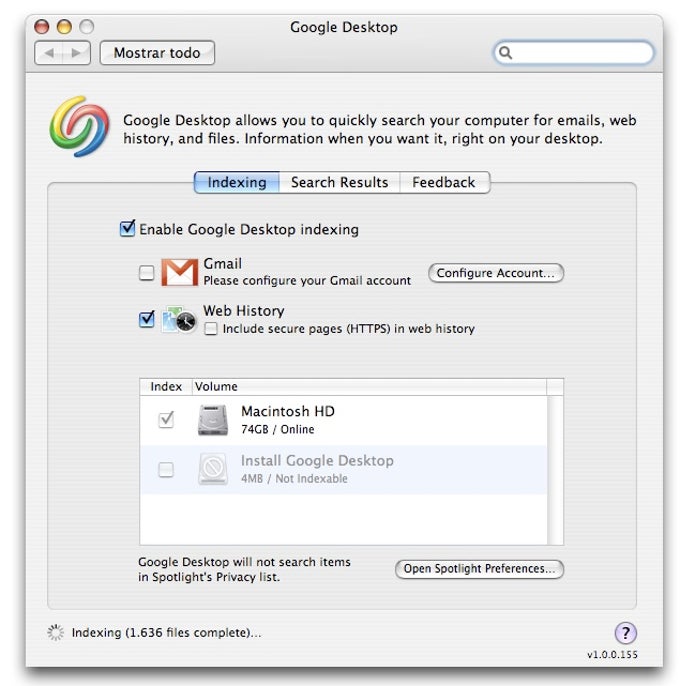Click the Gmail envelope icon
The height and width of the screenshot is (686, 680).
point(179,272)
